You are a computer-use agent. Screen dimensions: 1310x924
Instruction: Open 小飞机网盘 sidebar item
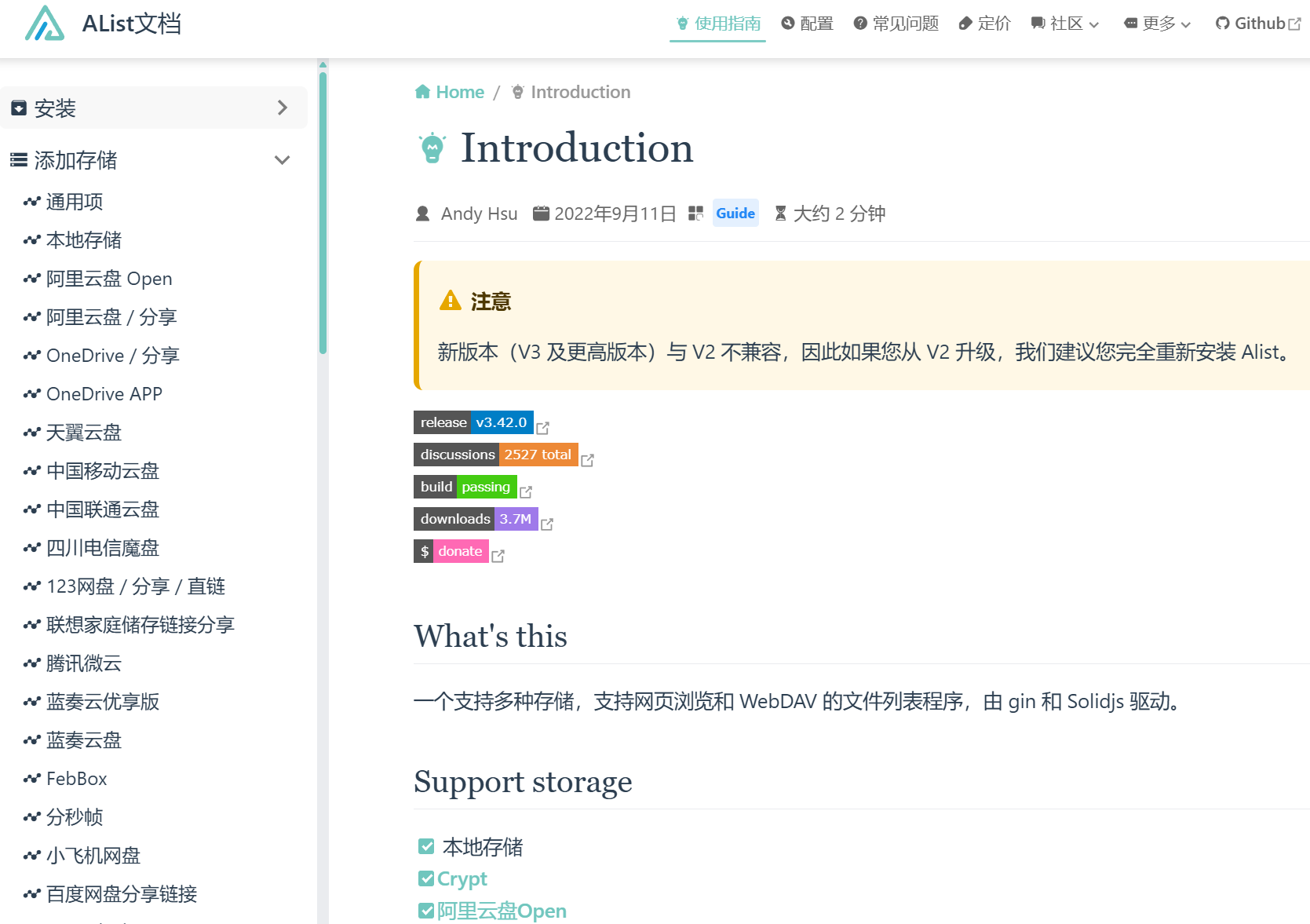(93, 856)
